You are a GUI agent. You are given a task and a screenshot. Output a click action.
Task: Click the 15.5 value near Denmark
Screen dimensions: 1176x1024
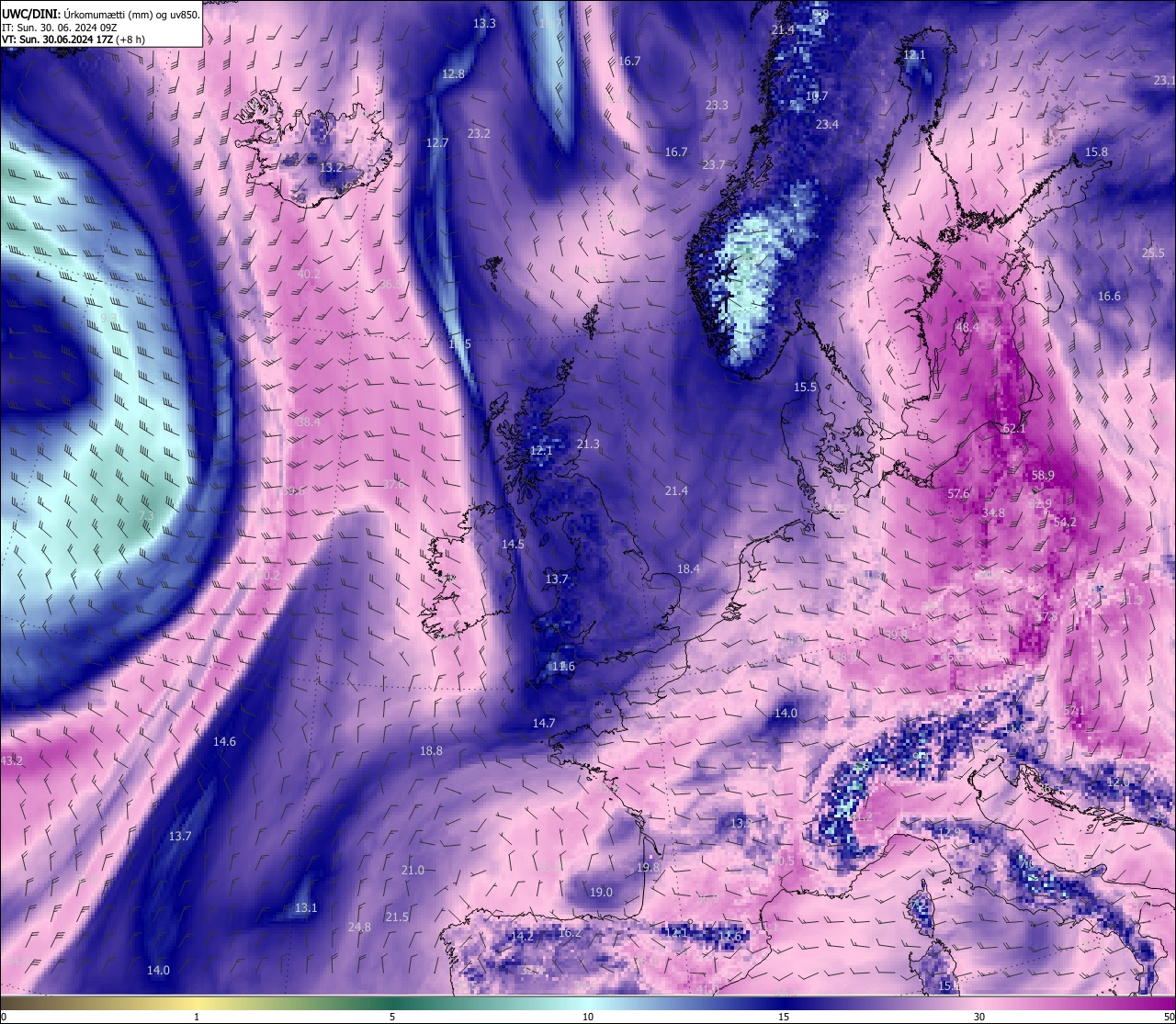coord(806,388)
